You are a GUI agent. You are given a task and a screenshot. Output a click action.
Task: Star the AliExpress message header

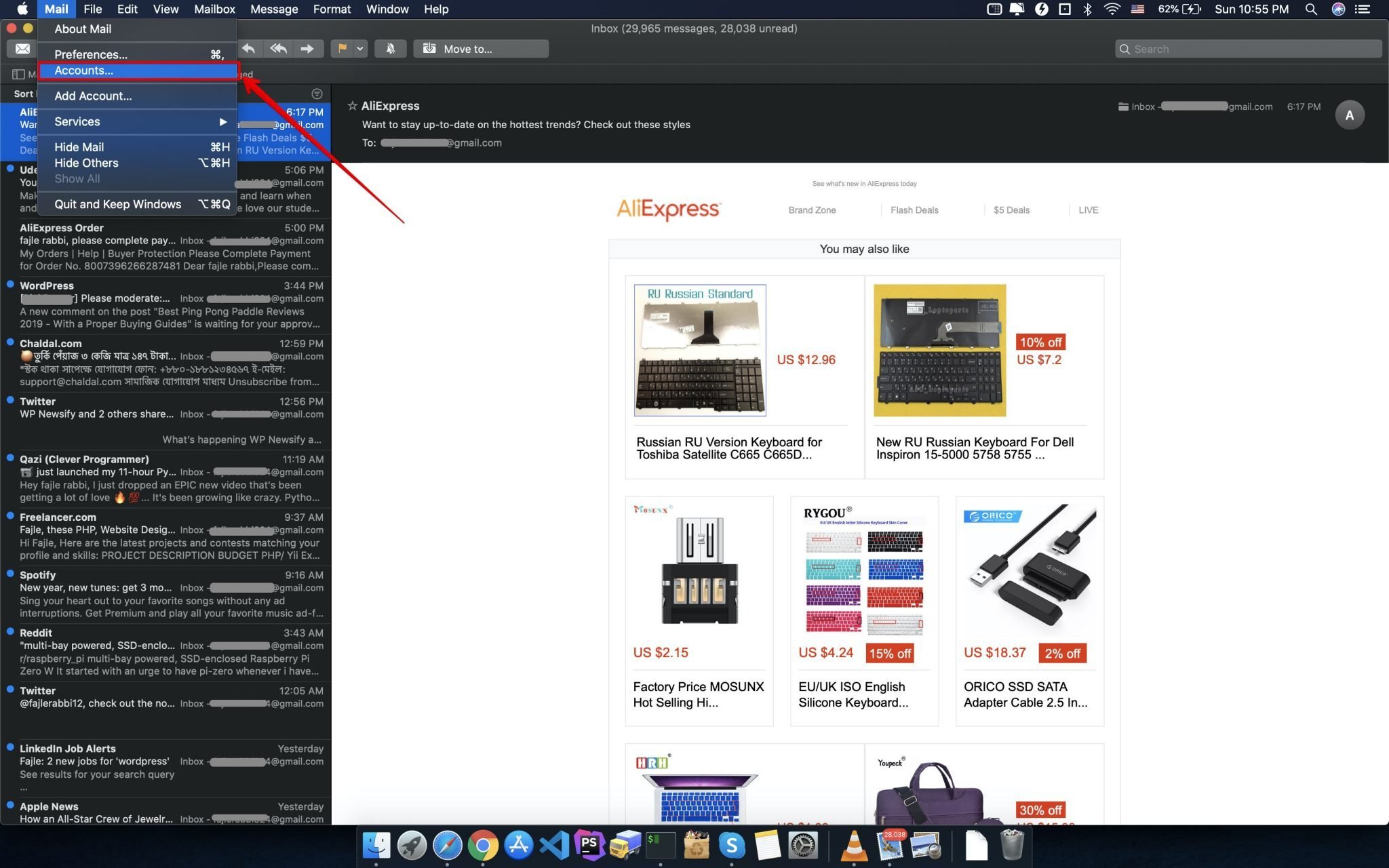click(x=352, y=106)
